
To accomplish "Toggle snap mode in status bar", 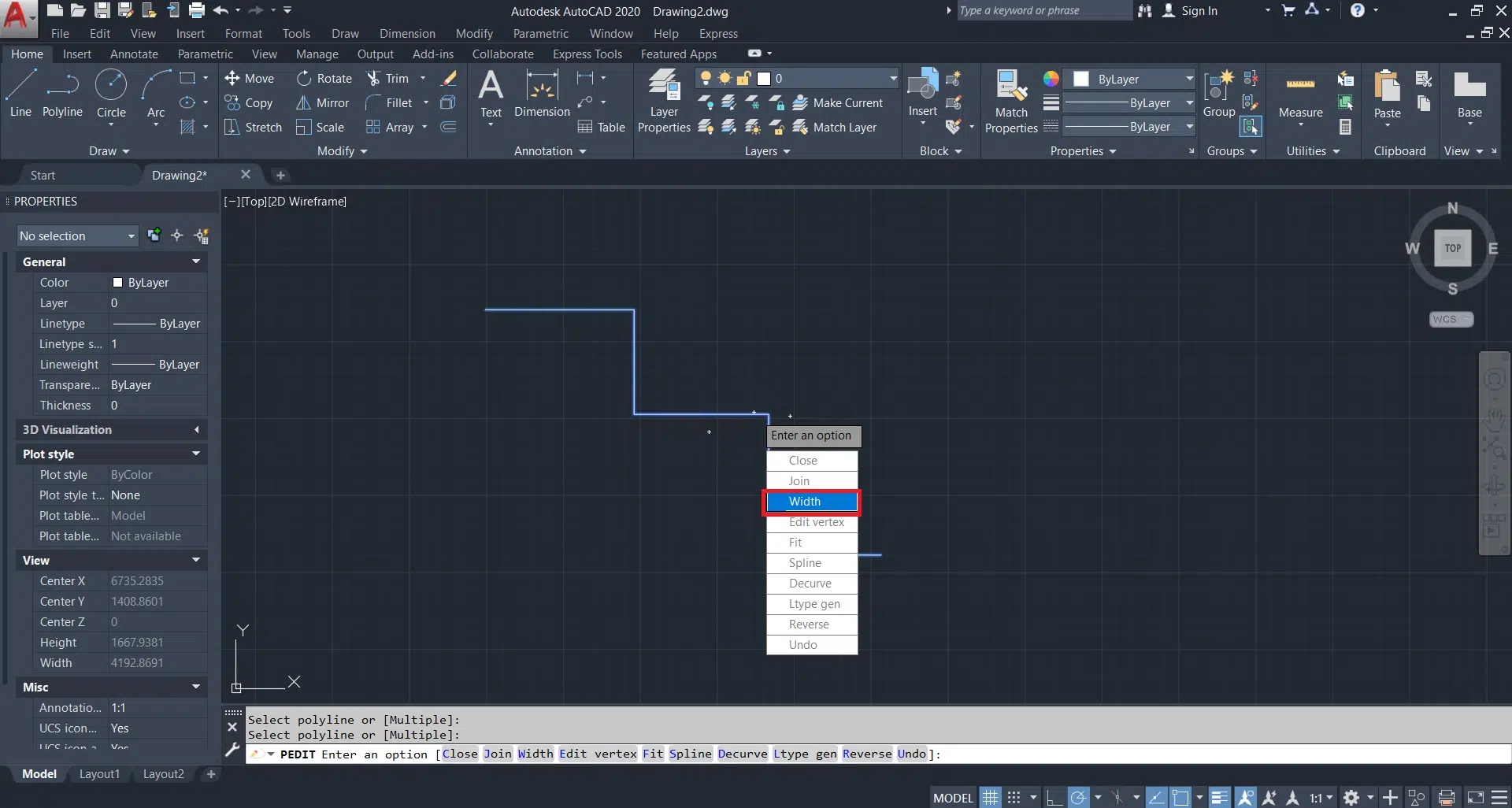I will tap(1014, 798).
